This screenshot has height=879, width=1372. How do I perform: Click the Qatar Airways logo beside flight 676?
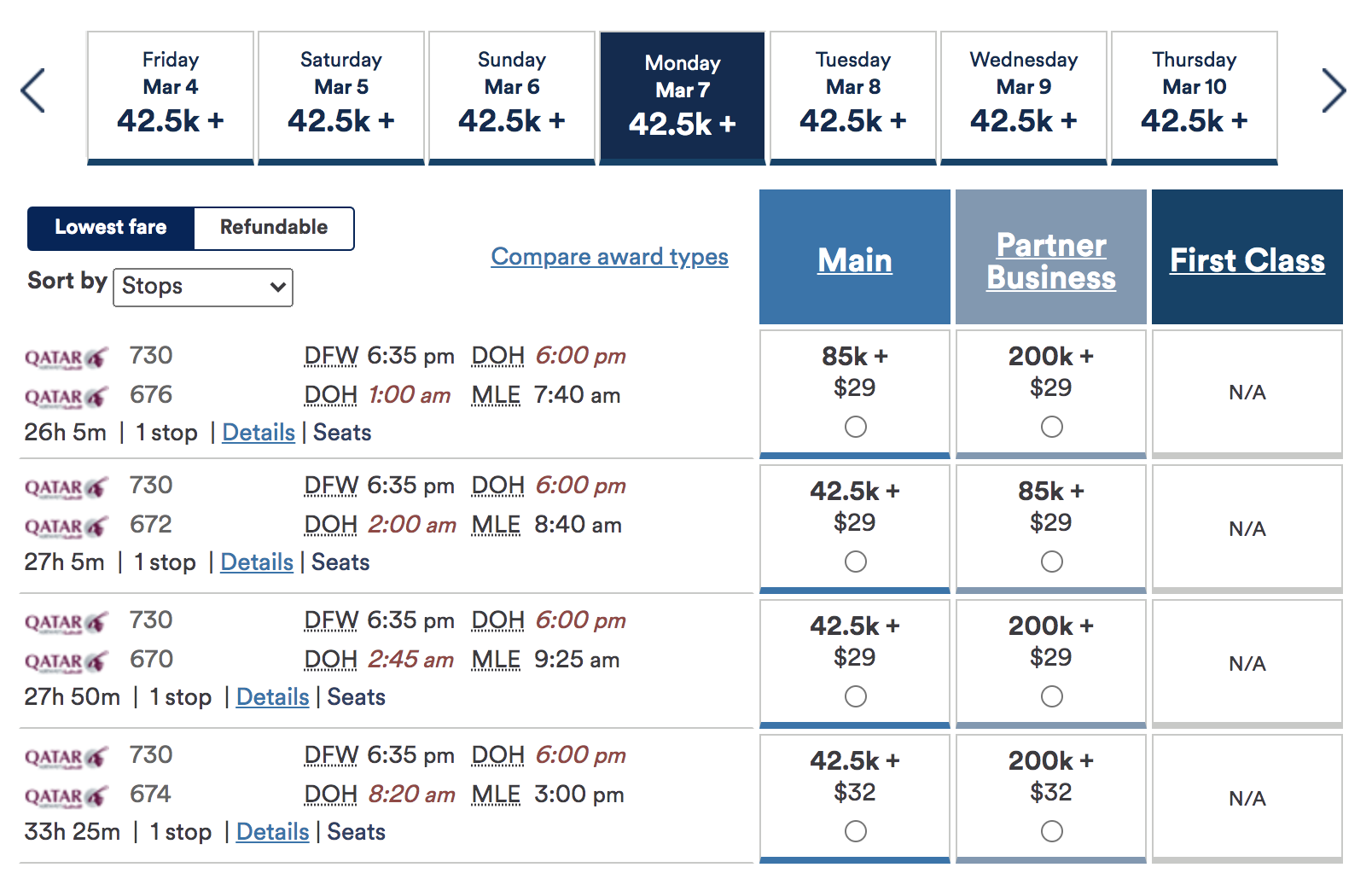tap(64, 395)
